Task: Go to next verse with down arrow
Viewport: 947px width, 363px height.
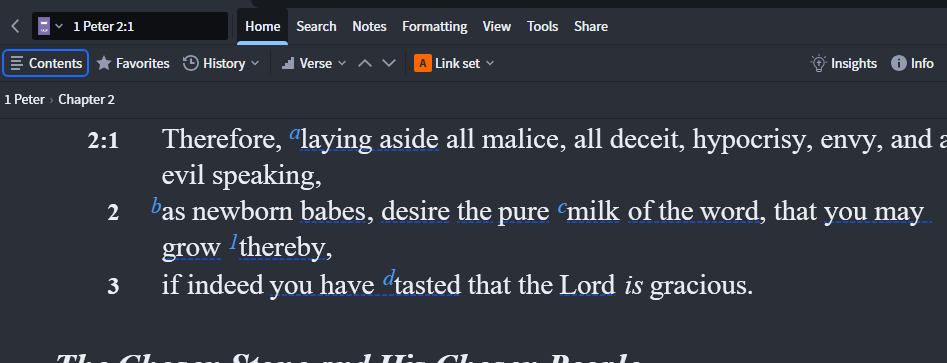Action: tap(389, 63)
